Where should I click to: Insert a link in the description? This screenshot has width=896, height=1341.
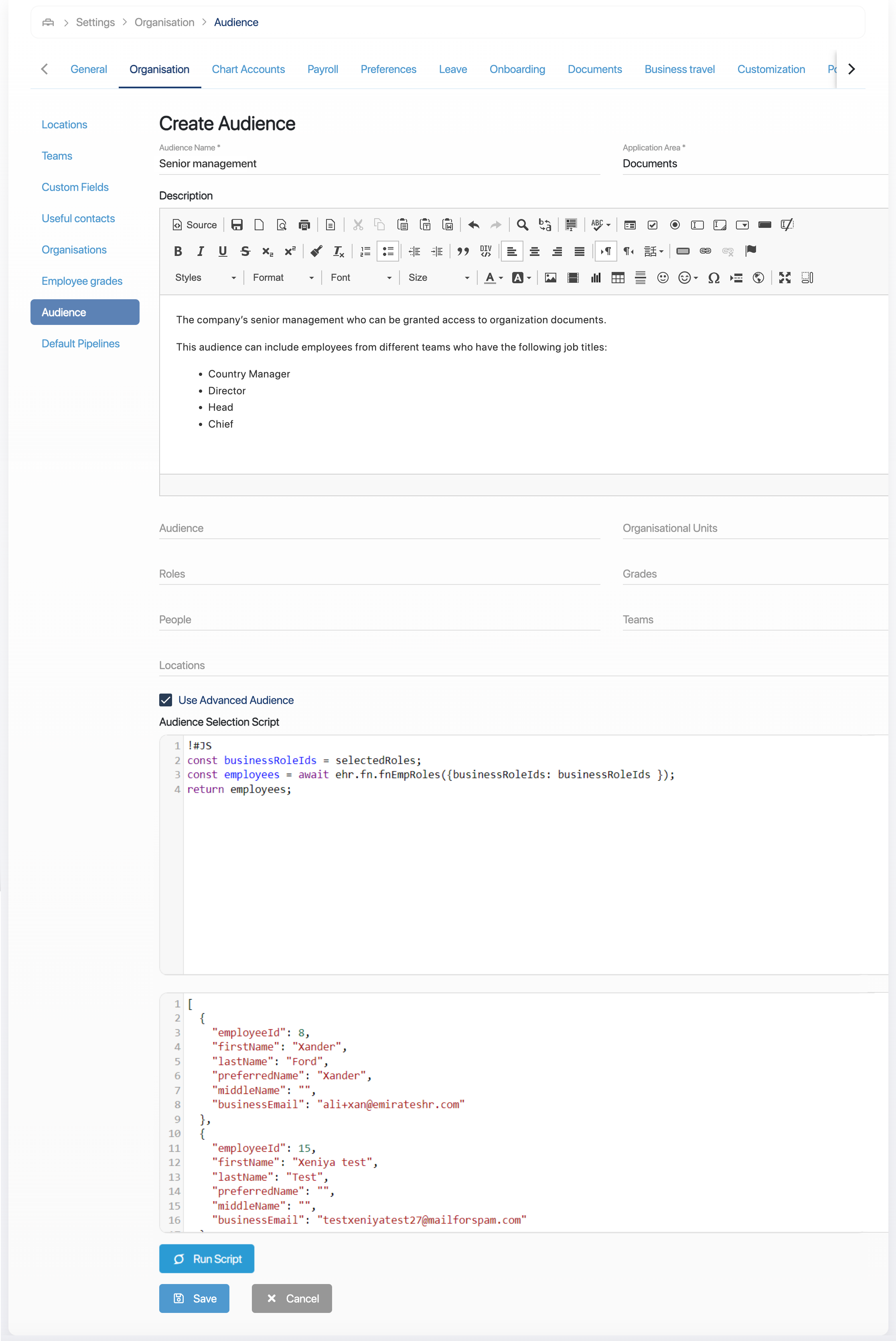click(705, 251)
